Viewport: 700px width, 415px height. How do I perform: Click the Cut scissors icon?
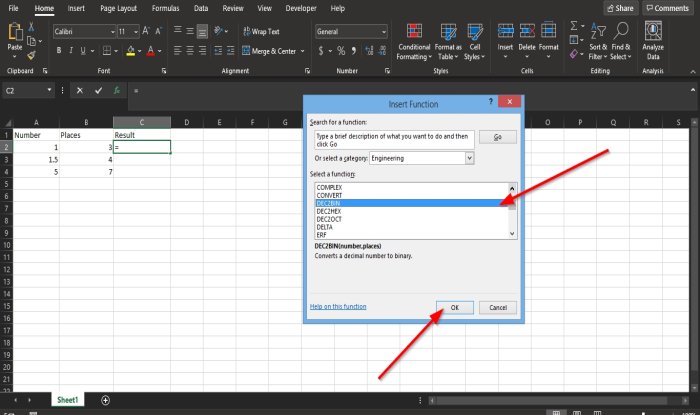[31, 28]
